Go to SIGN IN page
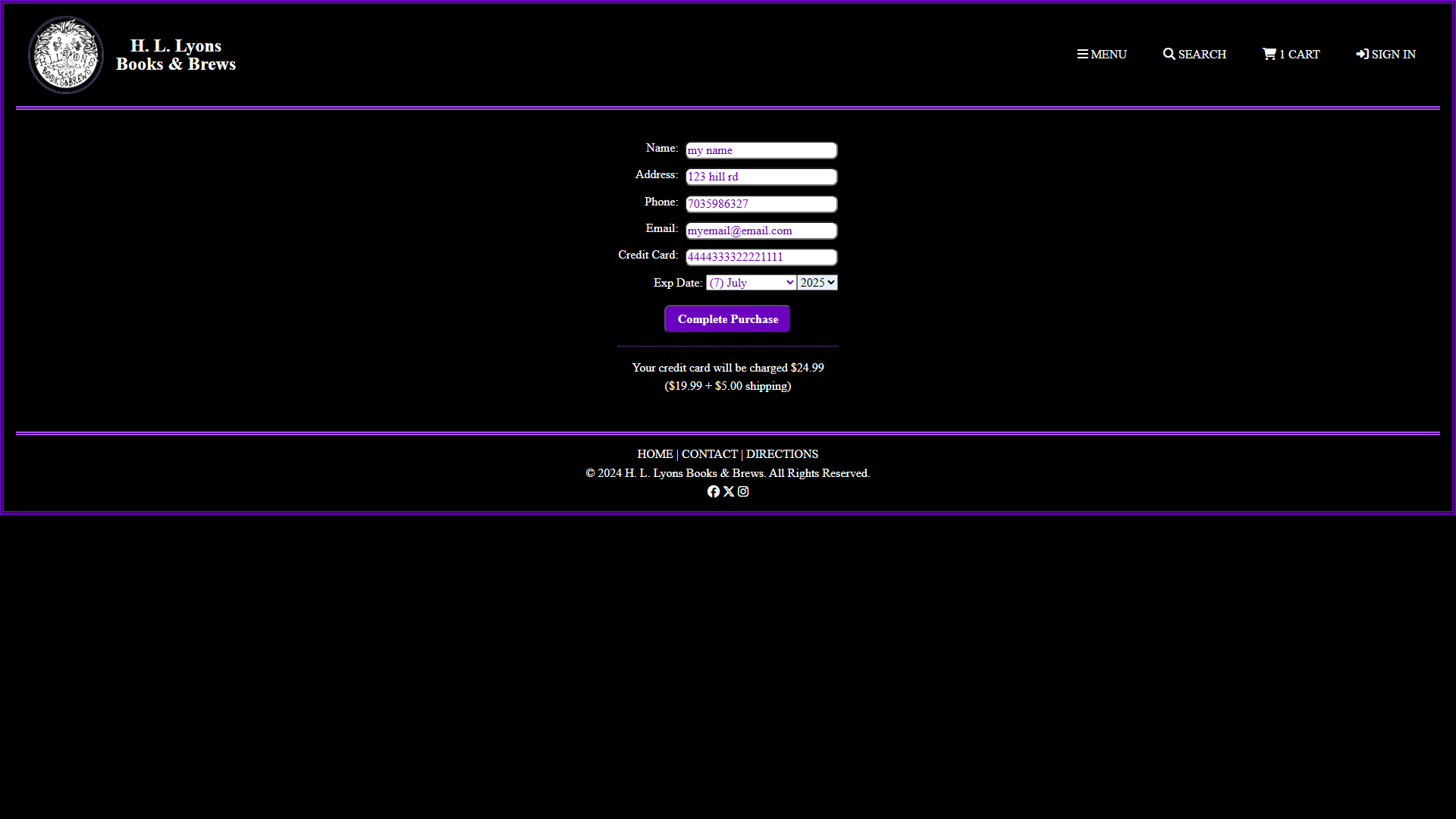Image resolution: width=1456 pixels, height=819 pixels. 1385,55
